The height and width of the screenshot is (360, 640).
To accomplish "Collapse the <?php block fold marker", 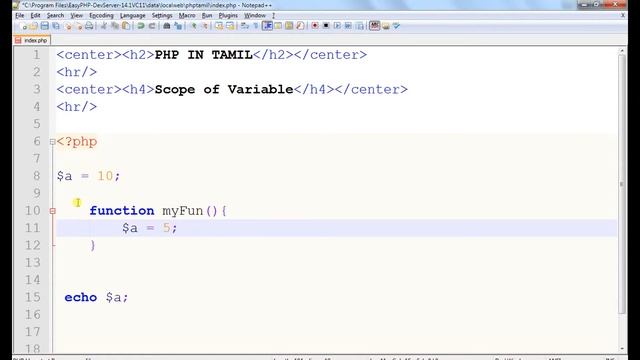I will tap(53, 142).
